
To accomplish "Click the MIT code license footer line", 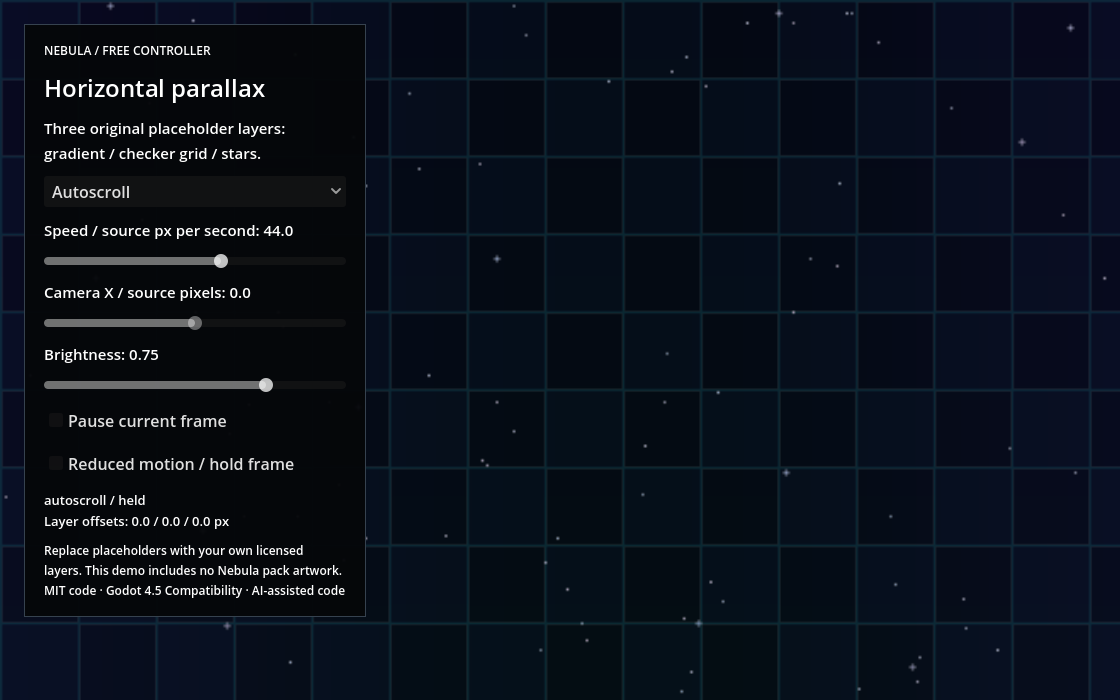I will pyautogui.click(x=194, y=591).
